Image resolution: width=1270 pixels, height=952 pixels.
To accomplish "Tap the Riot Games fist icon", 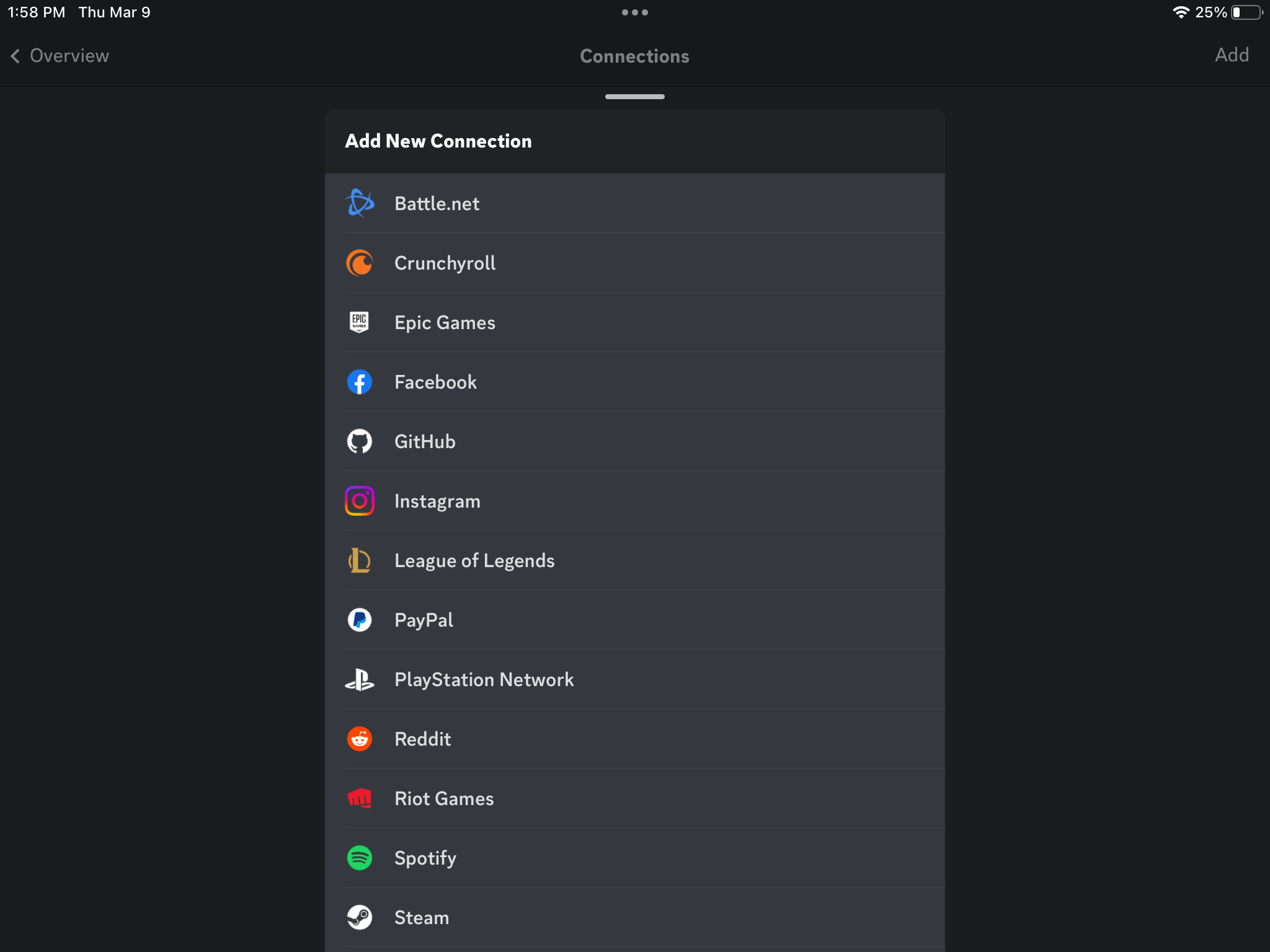I will (x=360, y=798).
